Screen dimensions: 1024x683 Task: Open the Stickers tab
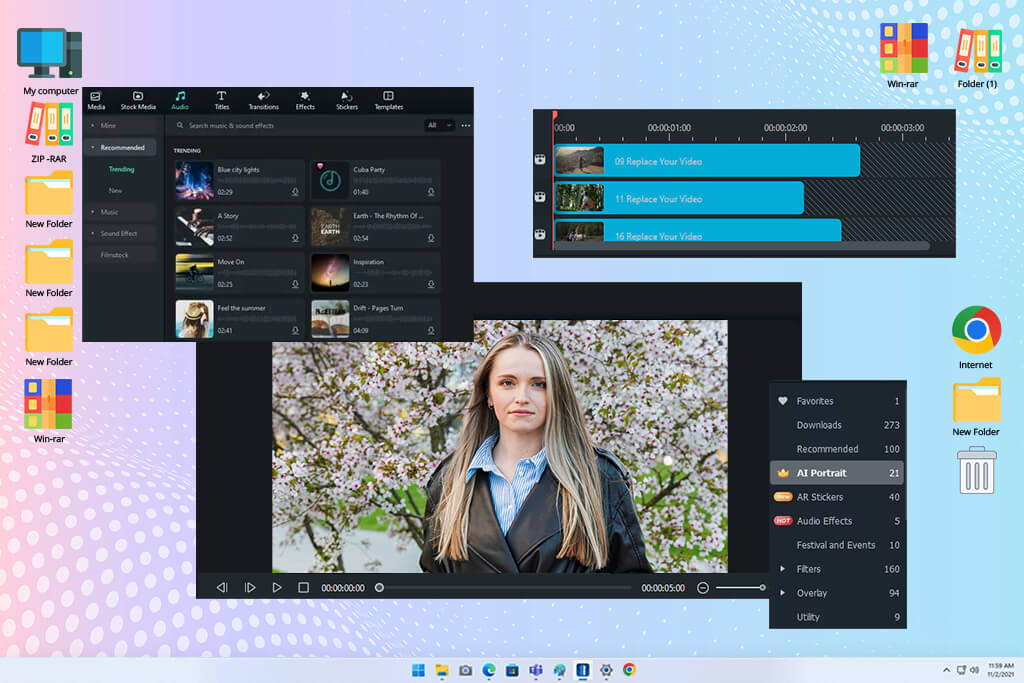pyautogui.click(x=347, y=101)
